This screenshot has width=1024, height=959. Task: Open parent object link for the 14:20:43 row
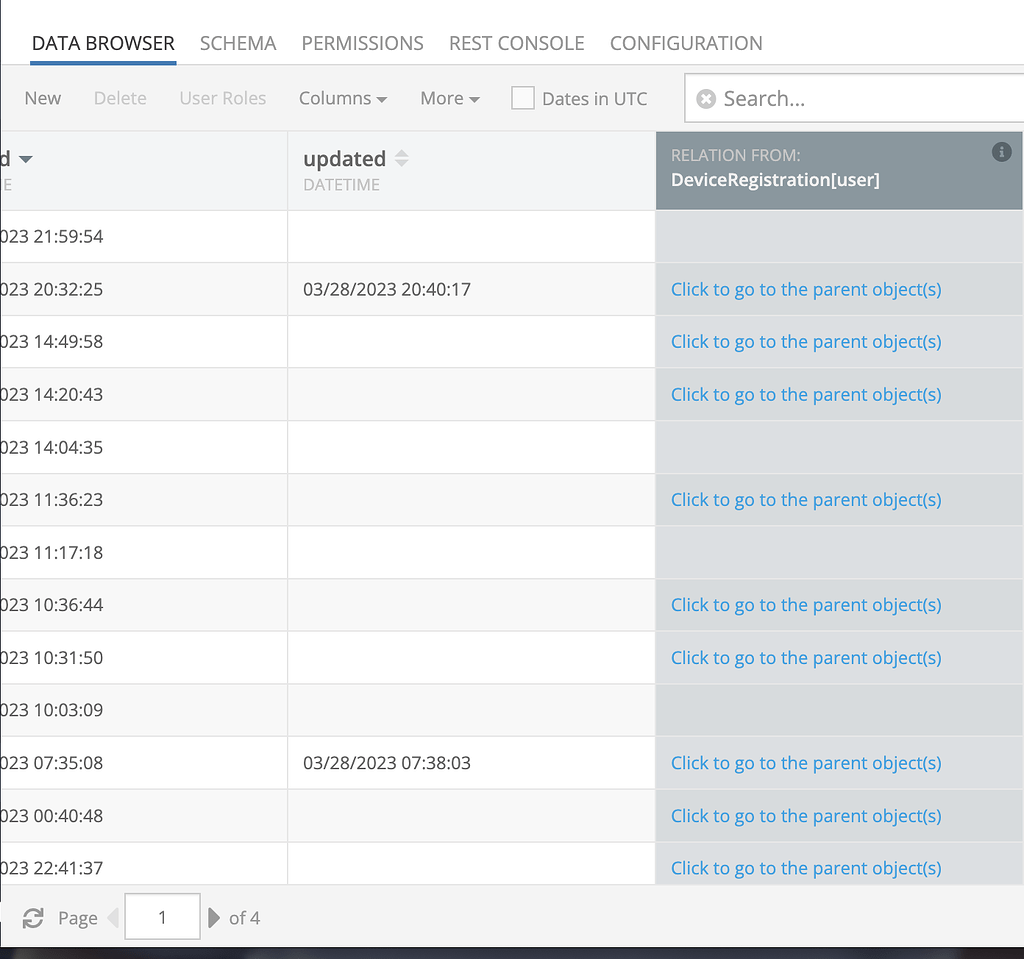(x=806, y=395)
